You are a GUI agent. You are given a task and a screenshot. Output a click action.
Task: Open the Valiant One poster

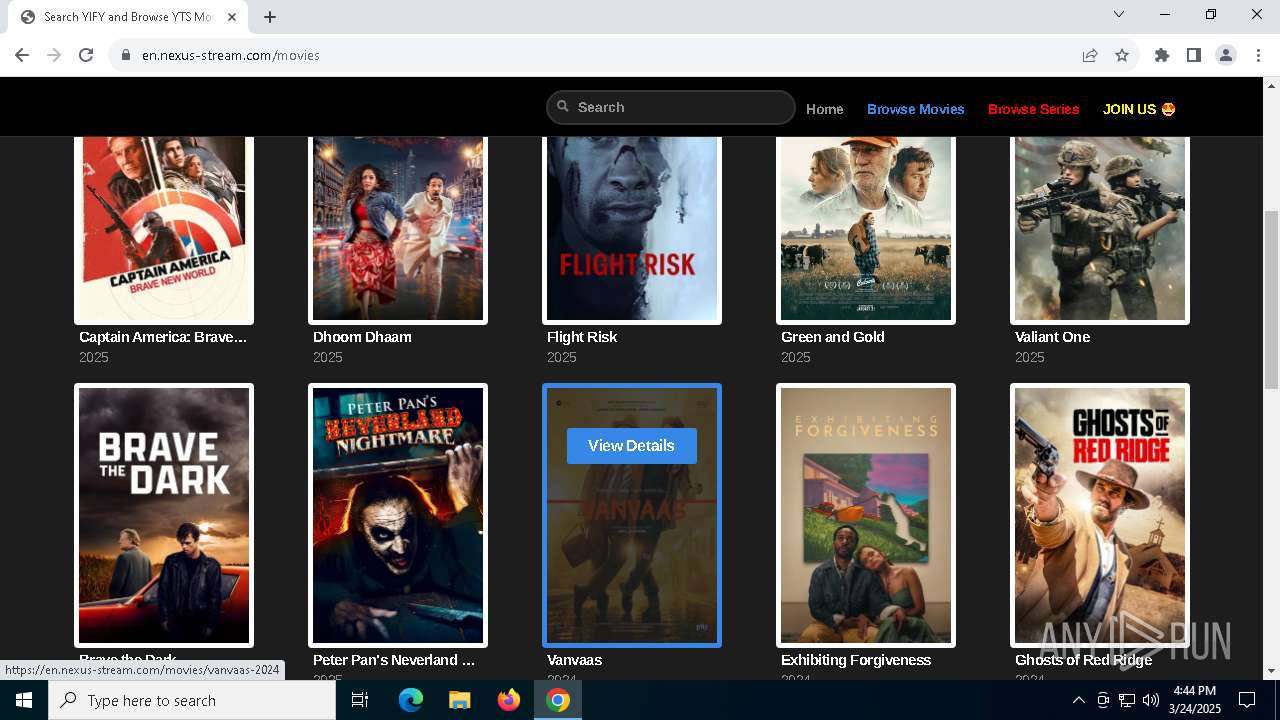tap(1100, 229)
